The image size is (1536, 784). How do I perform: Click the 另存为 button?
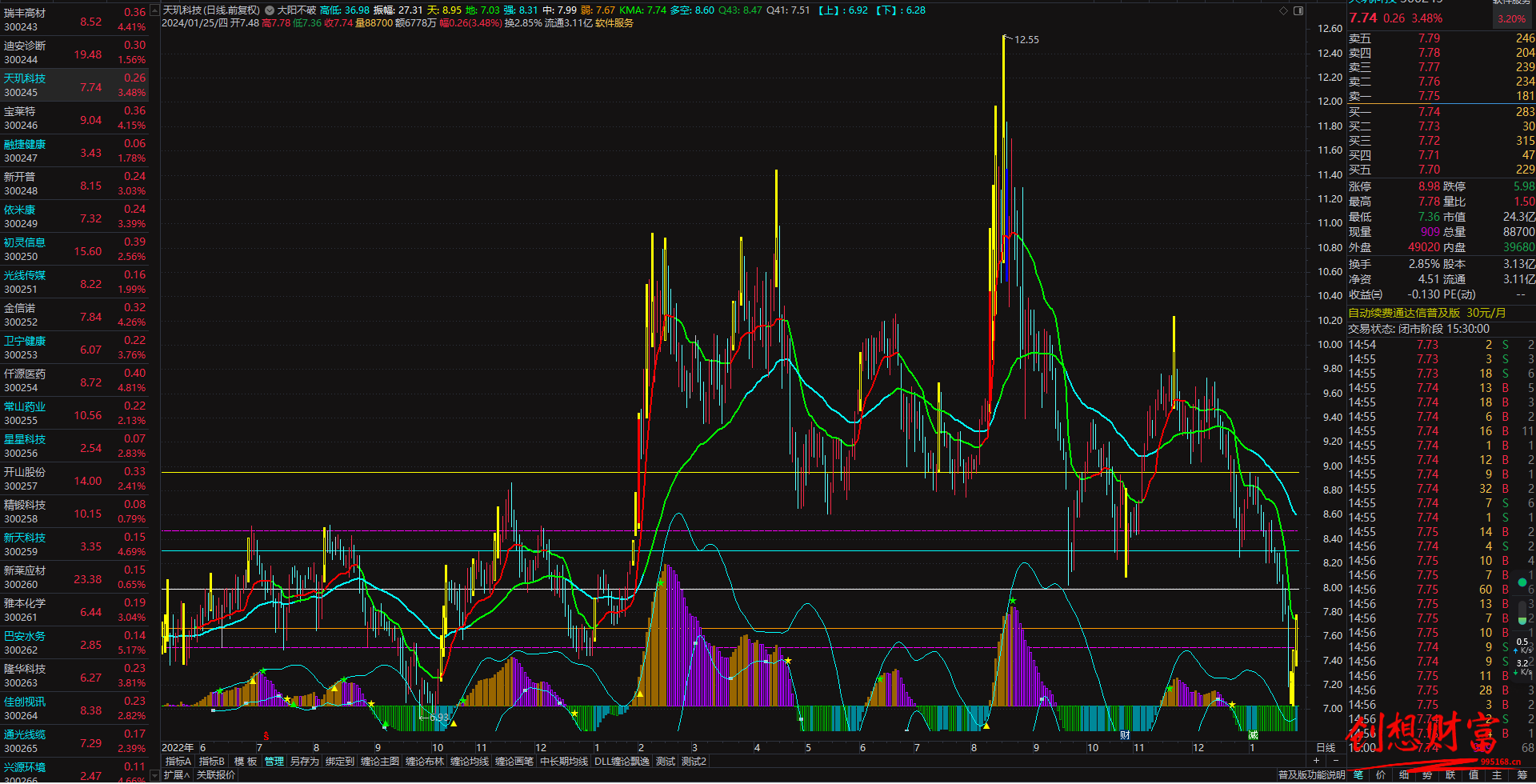[x=304, y=761]
